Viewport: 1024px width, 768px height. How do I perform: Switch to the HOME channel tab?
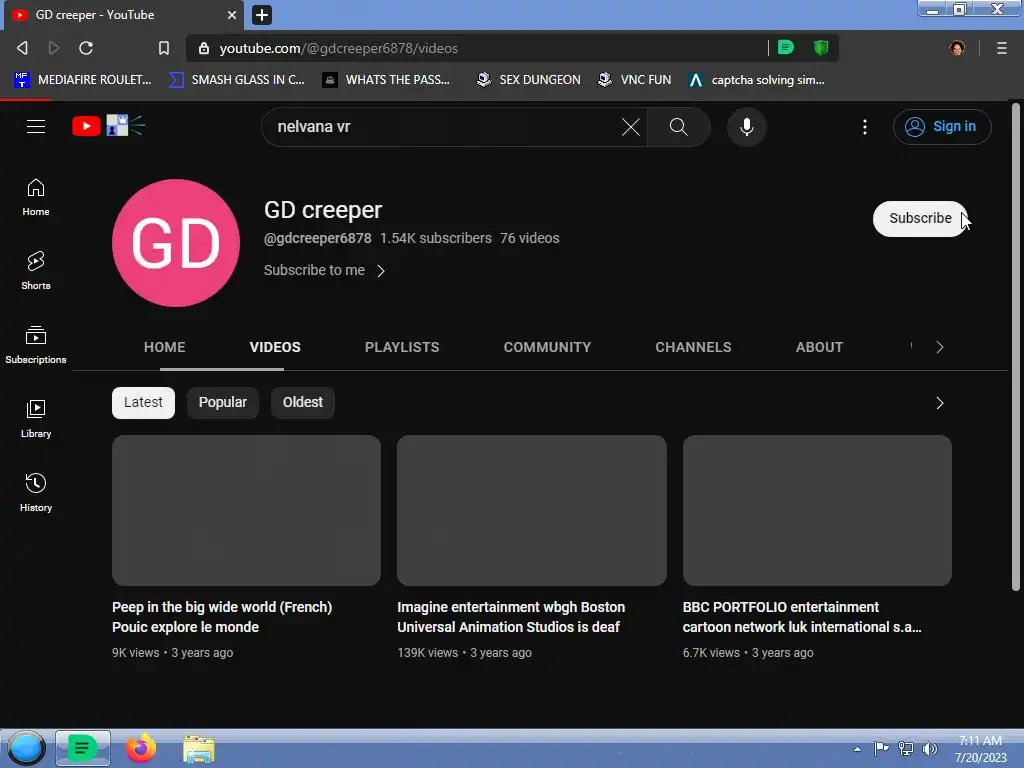(165, 347)
